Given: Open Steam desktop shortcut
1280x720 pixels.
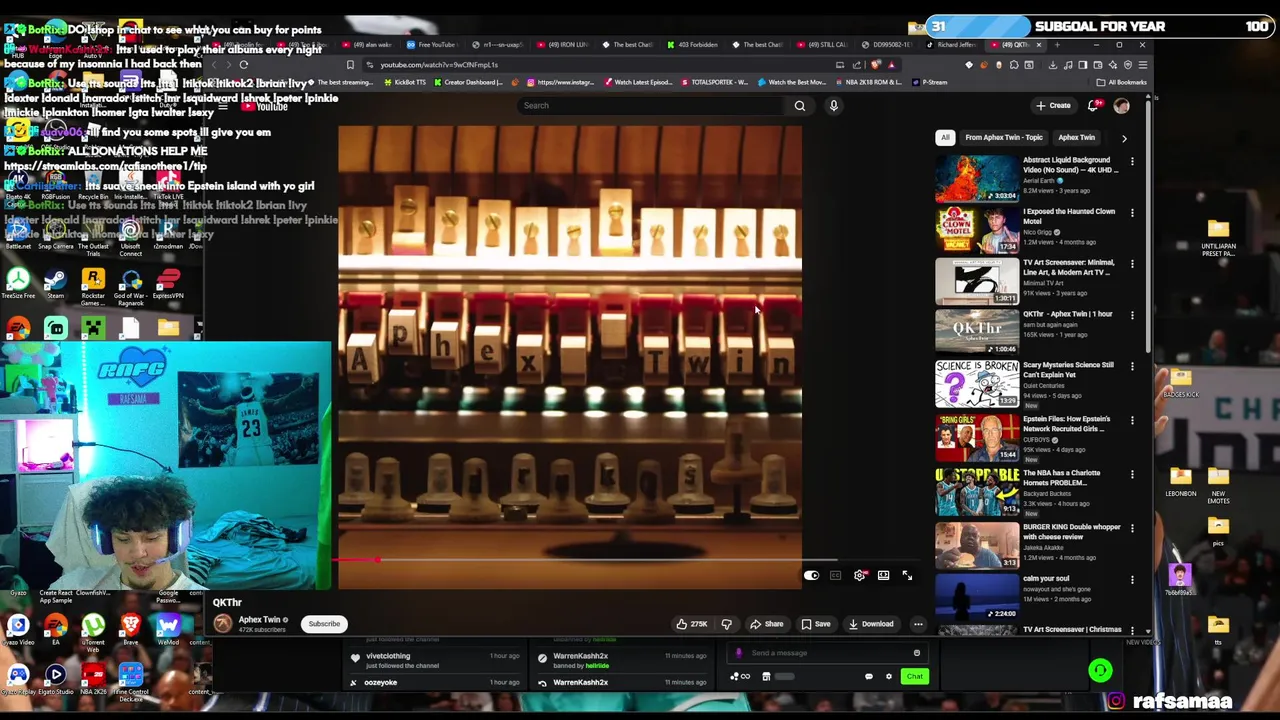Looking at the screenshot, I should [x=55, y=283].
